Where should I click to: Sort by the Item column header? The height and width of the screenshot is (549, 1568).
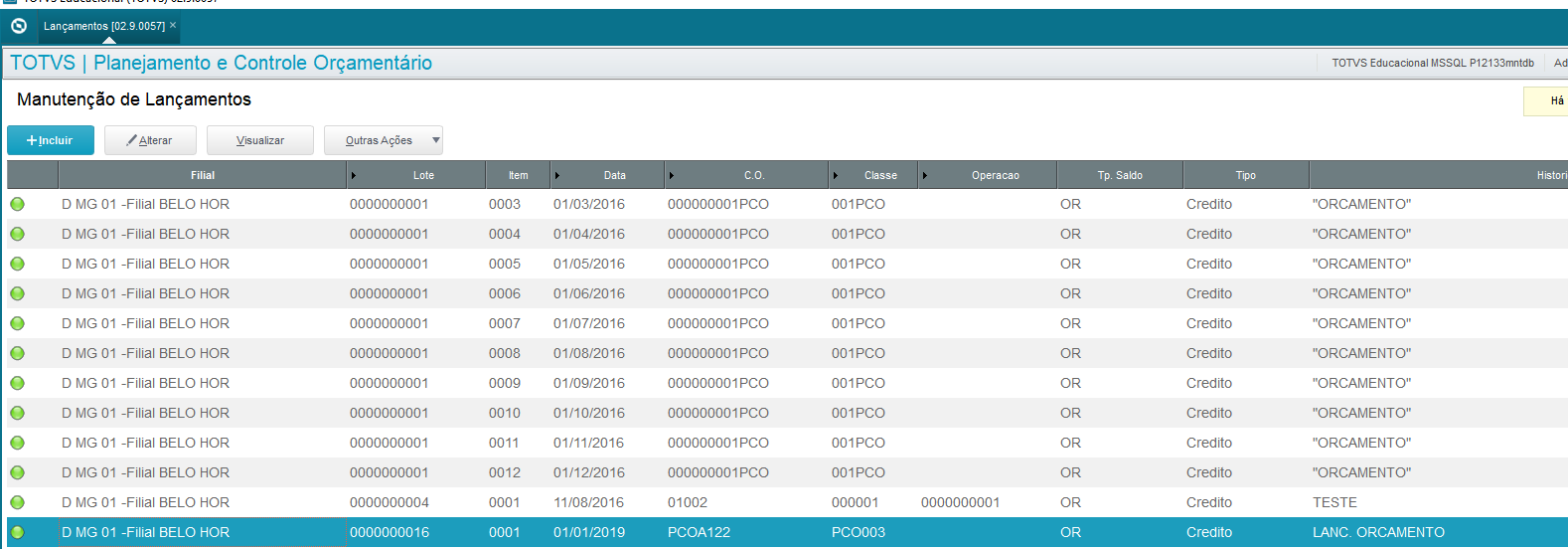pos(518,175)
